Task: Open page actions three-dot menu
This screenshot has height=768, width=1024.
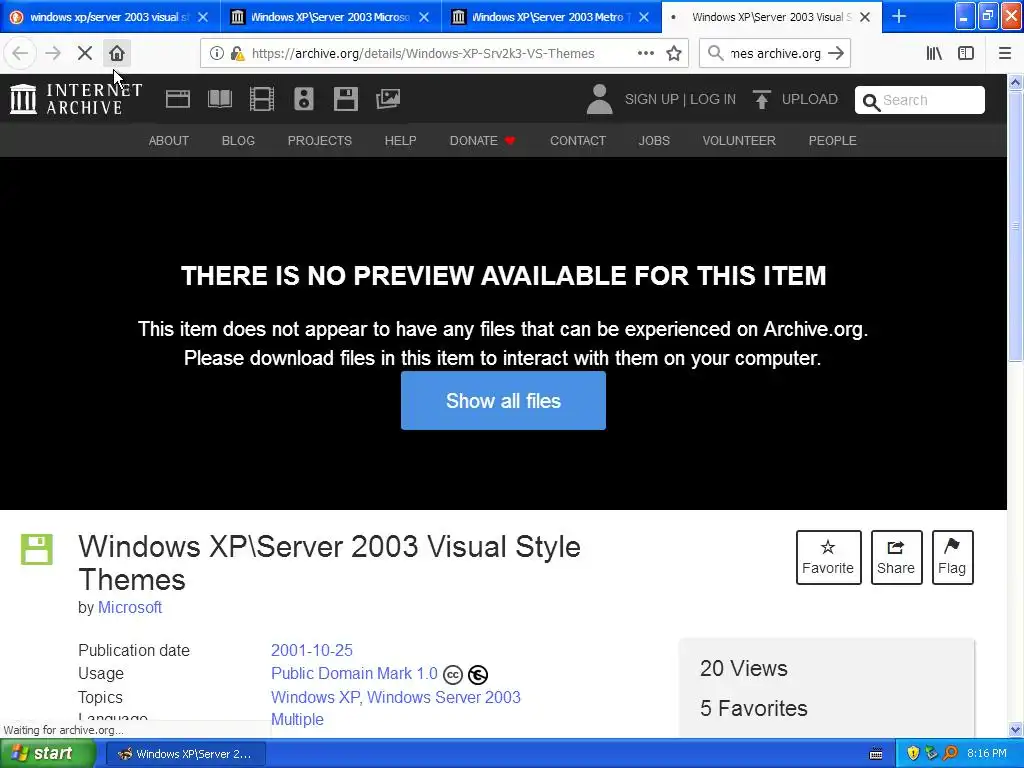Action: [646, 54]
